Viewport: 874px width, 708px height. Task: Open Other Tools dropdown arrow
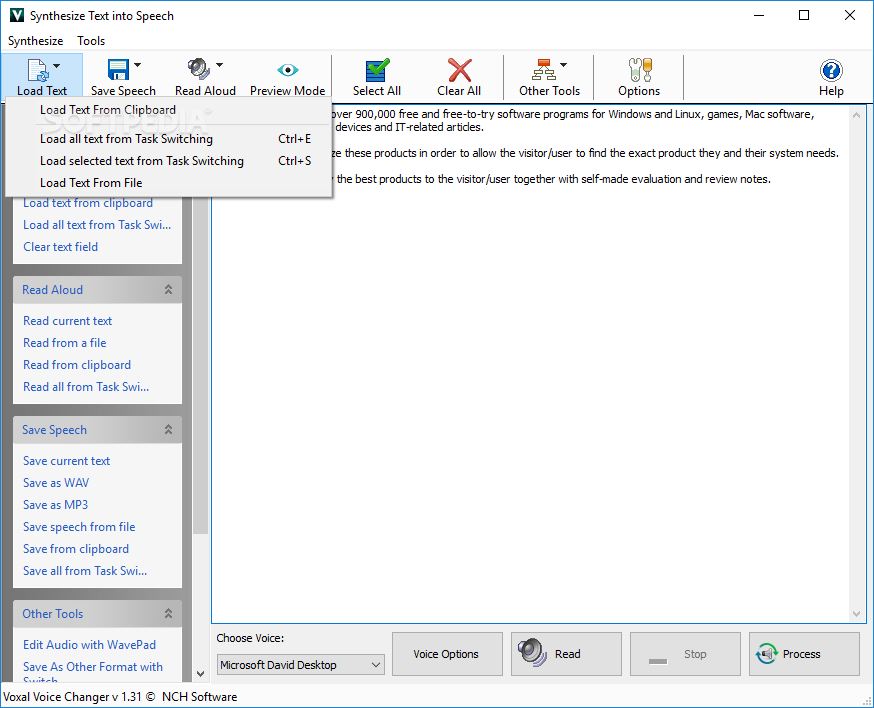point(564,65)
